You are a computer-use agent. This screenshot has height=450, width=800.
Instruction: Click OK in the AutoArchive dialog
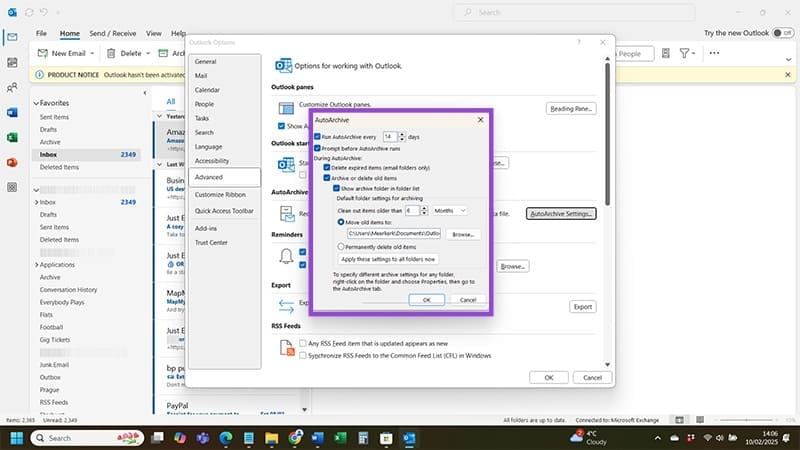tap(427, 300)
